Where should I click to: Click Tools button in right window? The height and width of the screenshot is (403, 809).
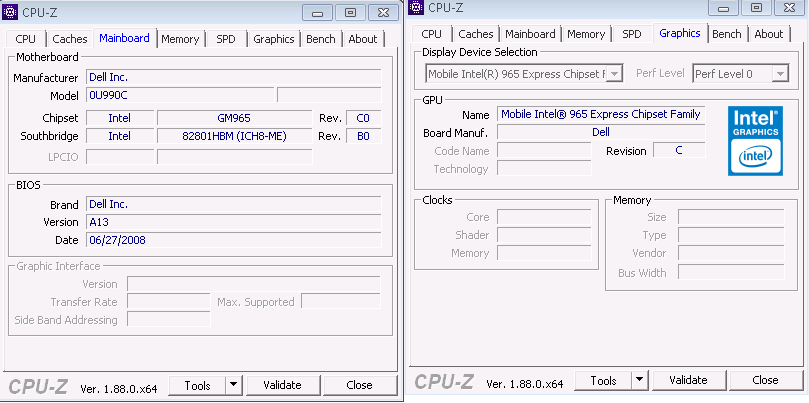[604, 380]
